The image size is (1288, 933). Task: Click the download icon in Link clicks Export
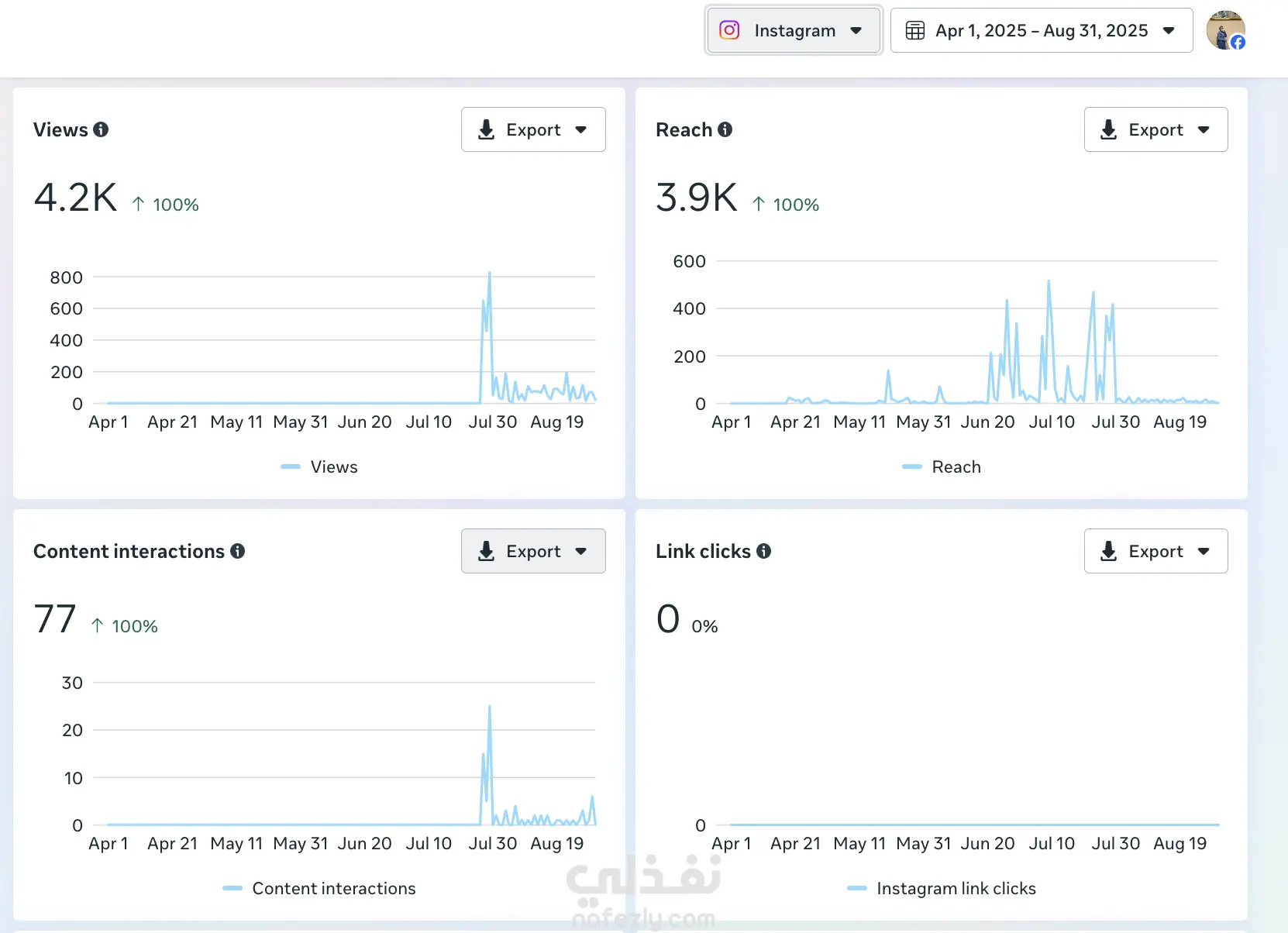pyautogui.click(x=1109, y=551)
